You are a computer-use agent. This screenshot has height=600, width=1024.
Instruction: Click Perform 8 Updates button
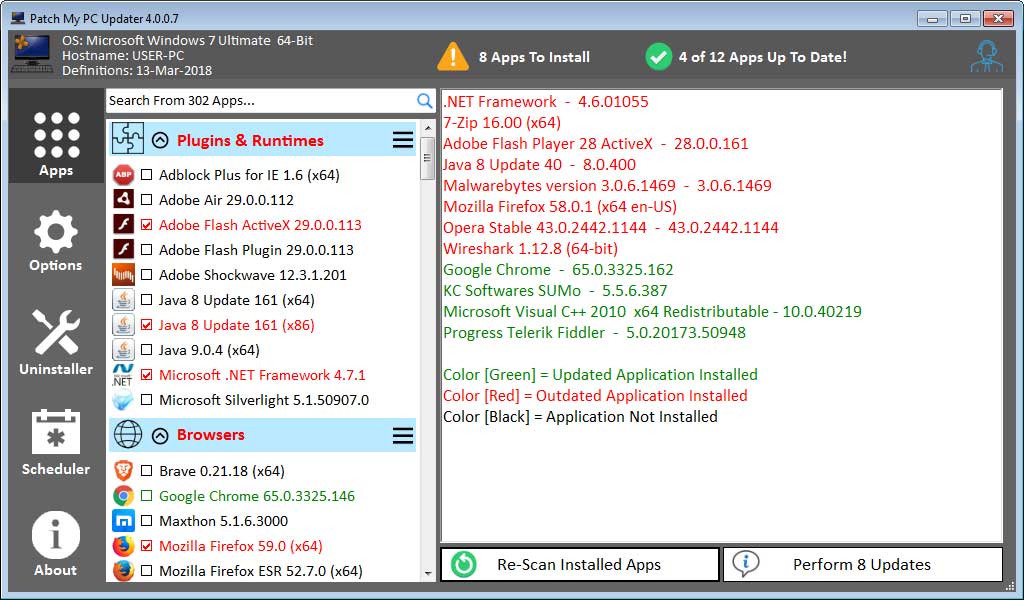pyautogui.click(x=863, y=564)
